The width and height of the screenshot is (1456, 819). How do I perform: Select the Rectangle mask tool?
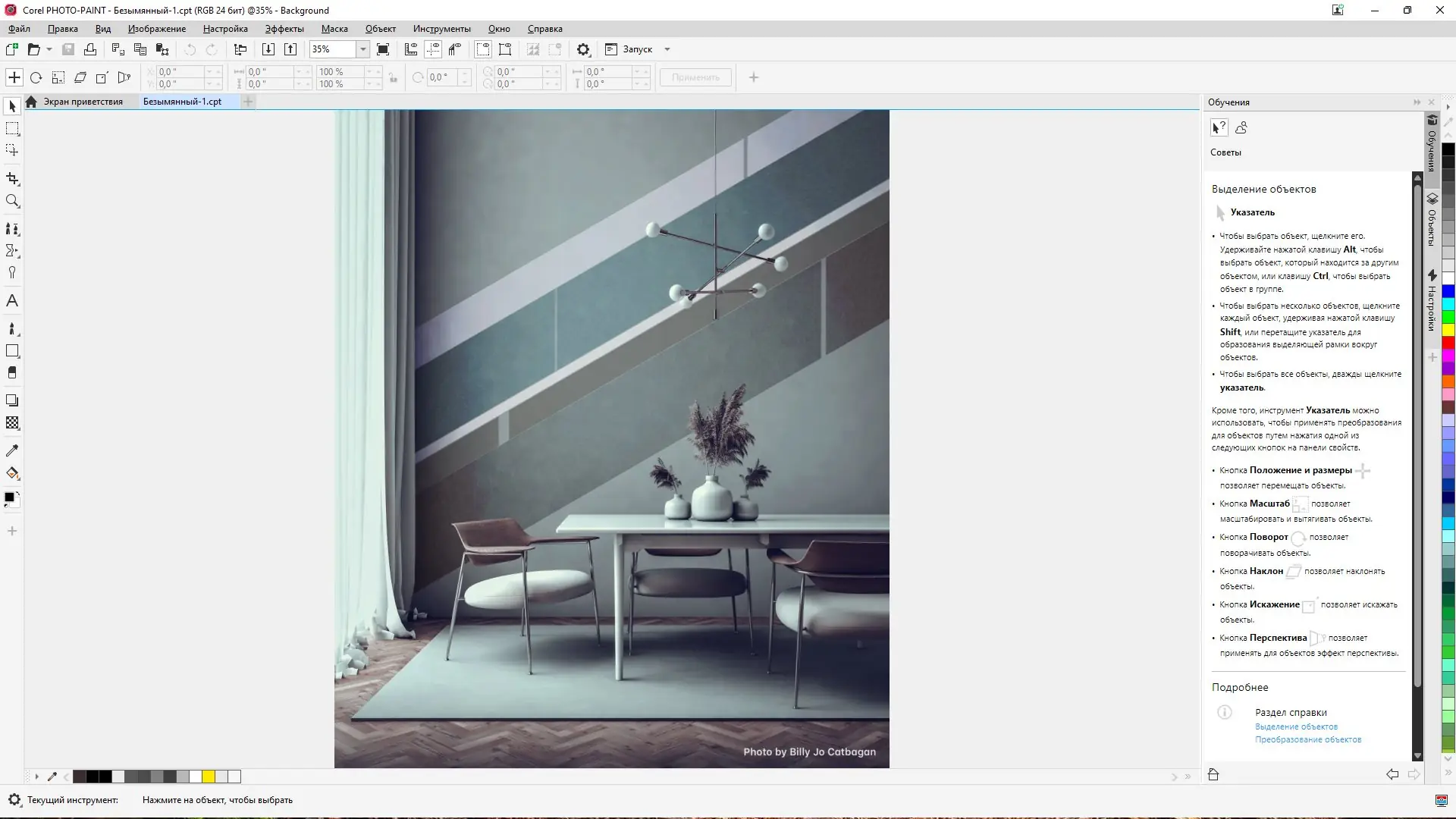[12, 129]
